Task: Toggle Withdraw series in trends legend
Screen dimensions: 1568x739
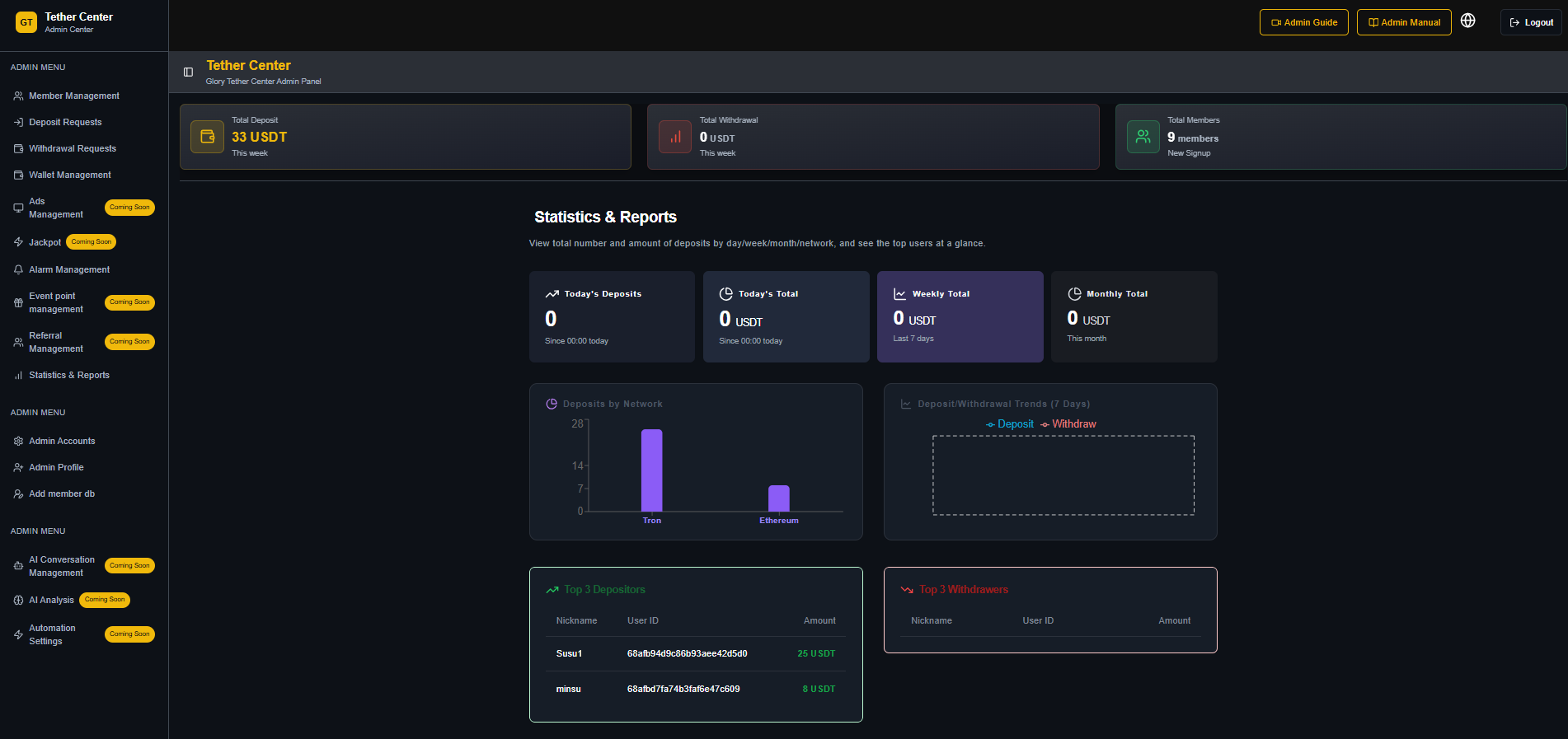Action: point(1068,424)
